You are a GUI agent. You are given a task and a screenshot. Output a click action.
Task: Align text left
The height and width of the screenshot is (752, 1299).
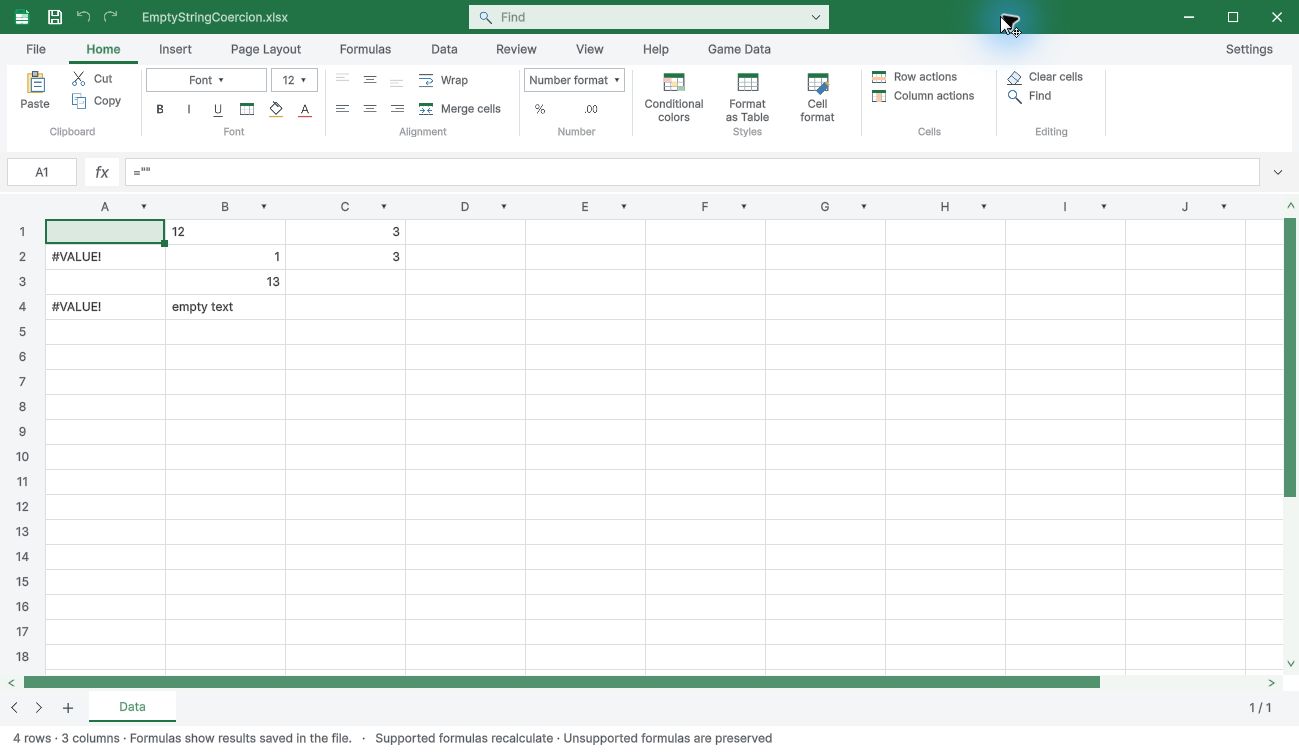tap(342, 109)
